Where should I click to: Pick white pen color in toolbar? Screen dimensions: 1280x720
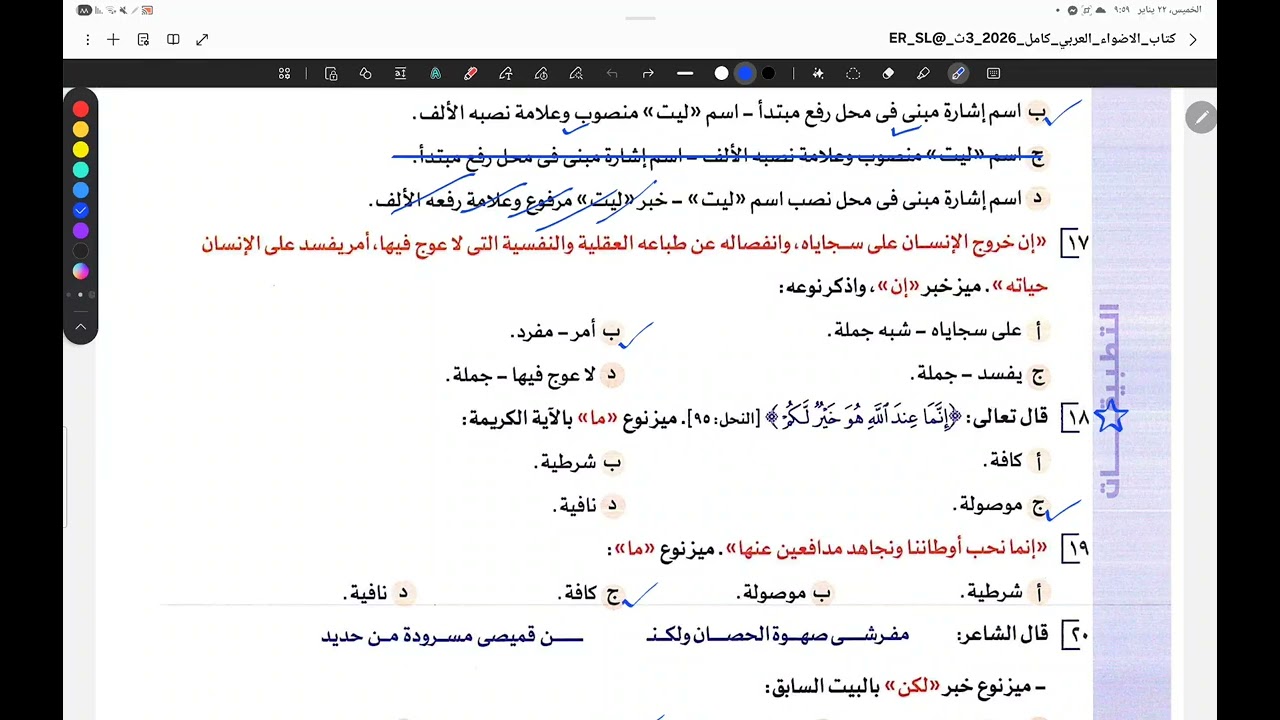pos(721,73)
